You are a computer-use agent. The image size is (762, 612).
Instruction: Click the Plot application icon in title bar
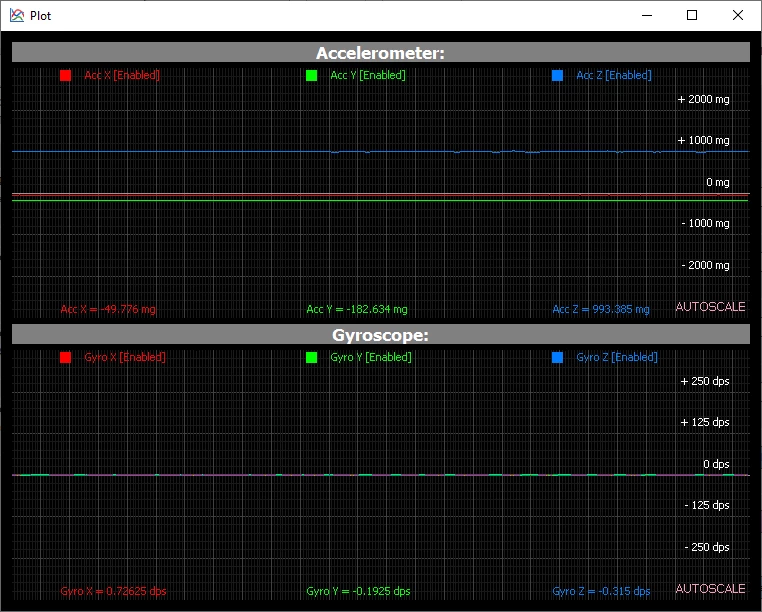click(x=17, y=16)
